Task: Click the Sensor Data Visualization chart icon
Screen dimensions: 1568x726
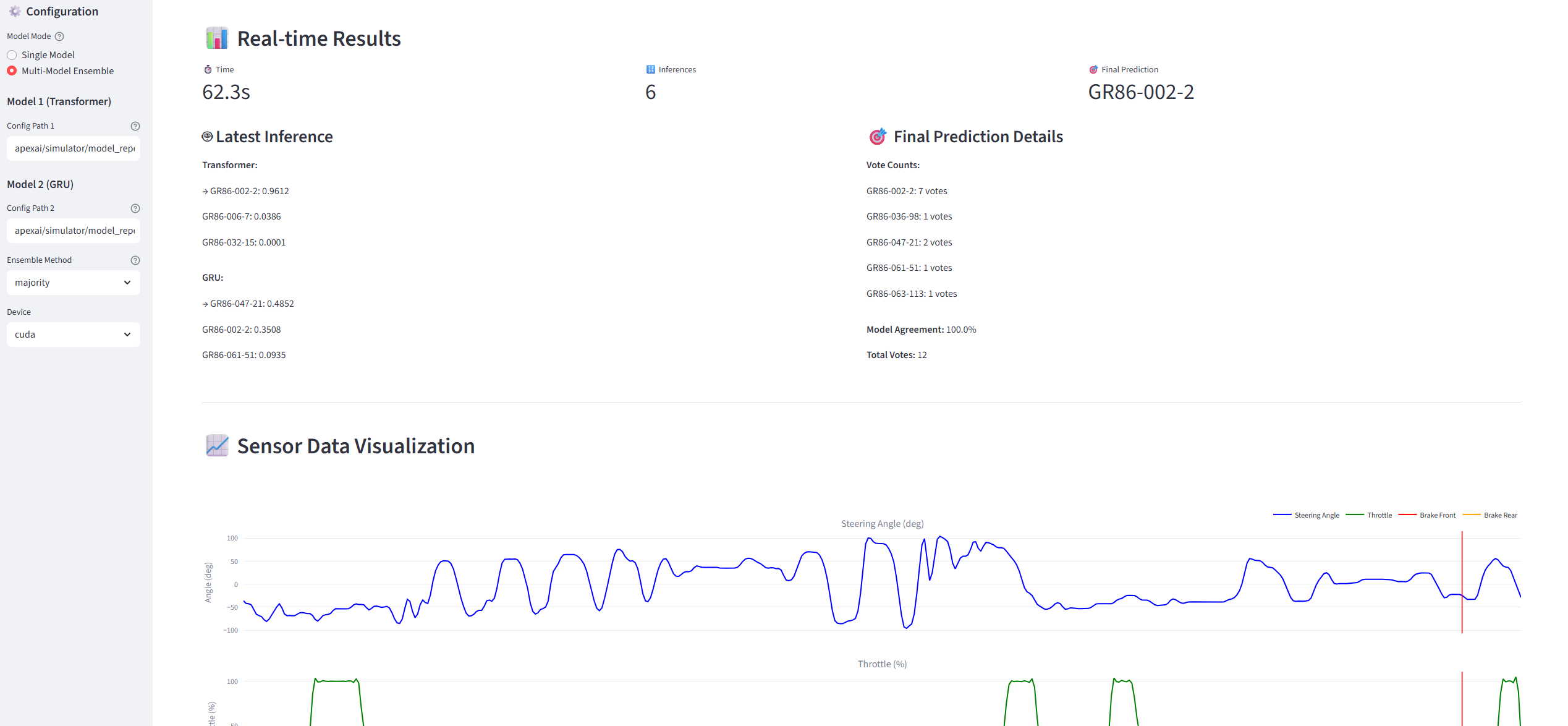Action: pos(217,446)
